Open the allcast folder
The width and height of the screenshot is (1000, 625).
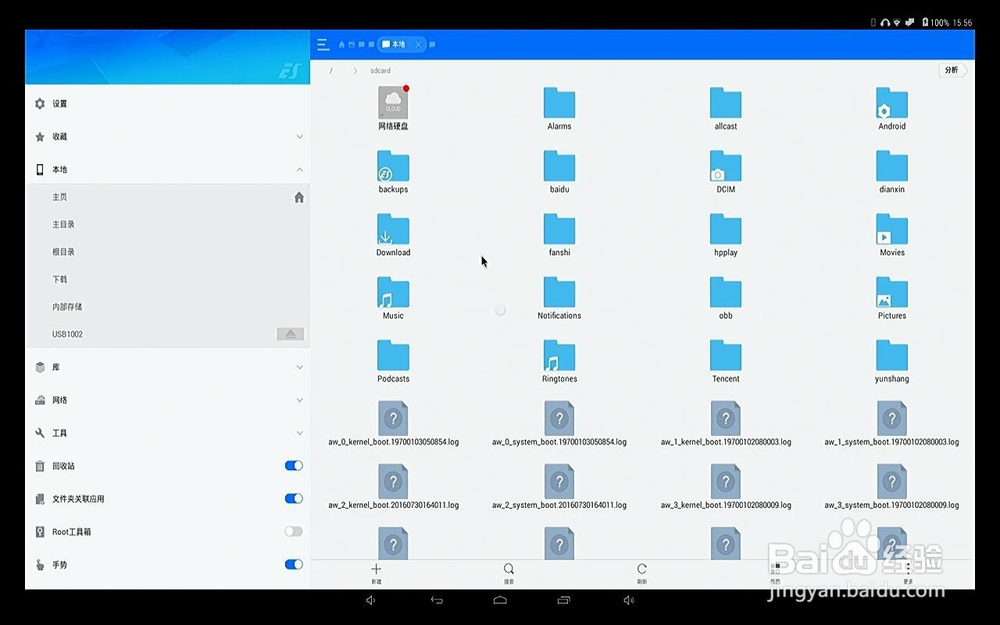726,108
